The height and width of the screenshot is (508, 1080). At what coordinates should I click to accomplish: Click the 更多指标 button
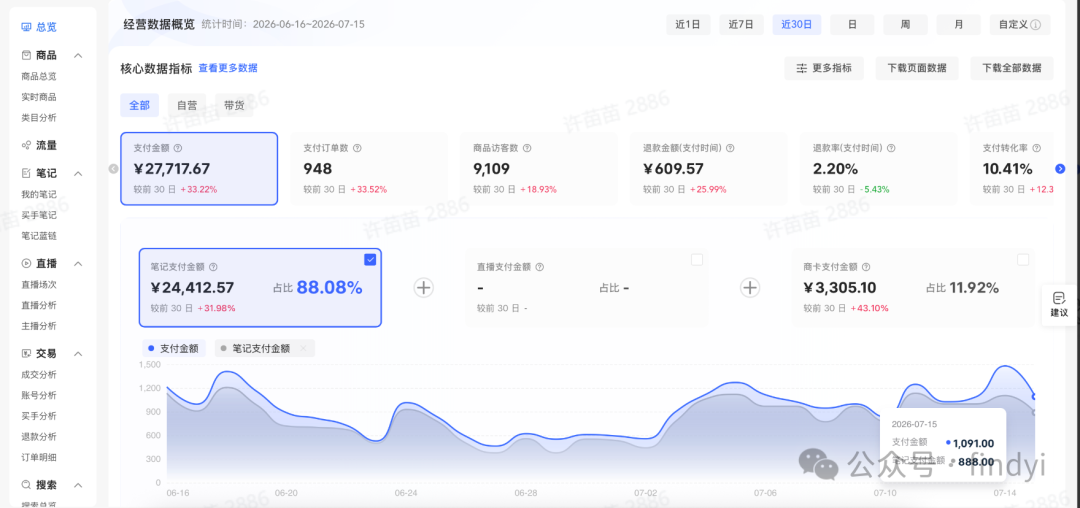[824, 68]
